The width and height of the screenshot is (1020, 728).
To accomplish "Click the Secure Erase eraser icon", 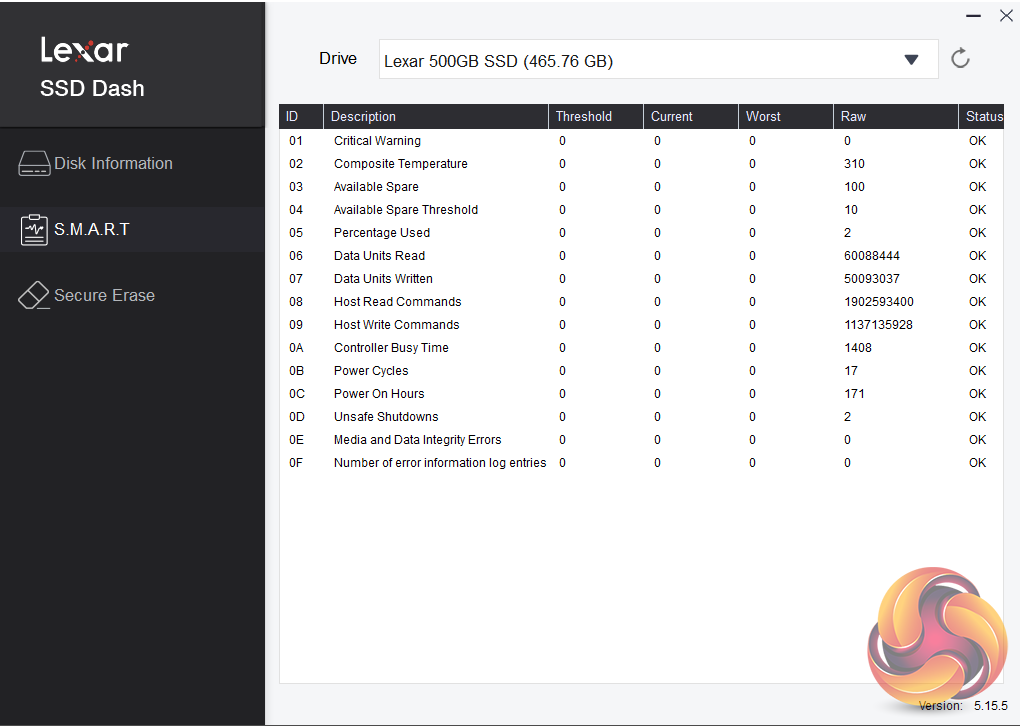I will point(34,295).
